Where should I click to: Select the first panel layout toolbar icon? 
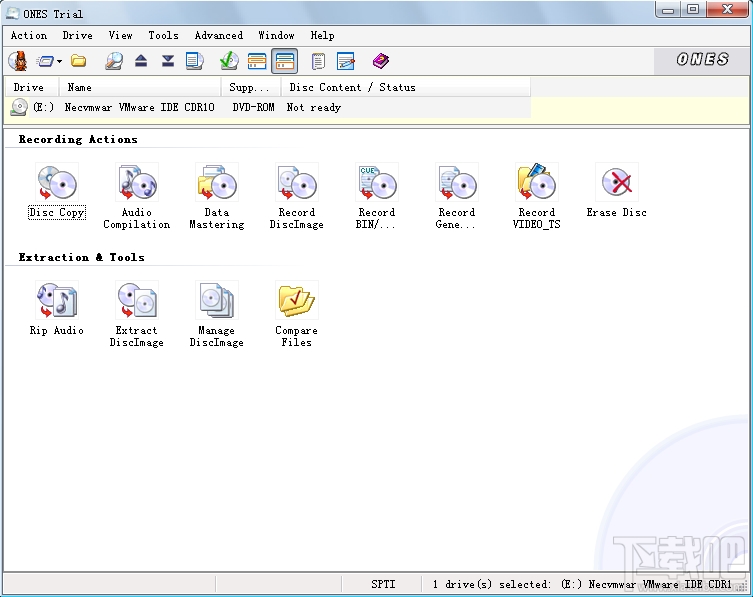[257, 61]
